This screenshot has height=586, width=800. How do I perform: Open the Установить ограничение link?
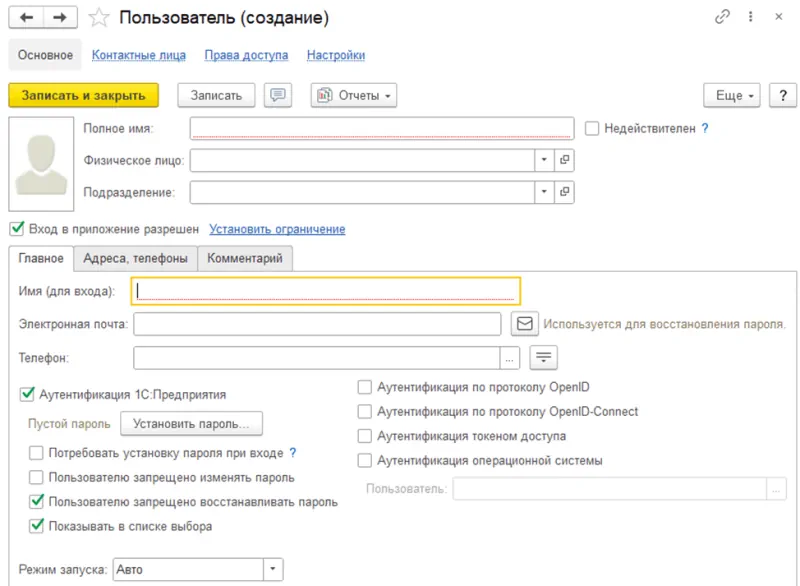(x=276, y=229)
